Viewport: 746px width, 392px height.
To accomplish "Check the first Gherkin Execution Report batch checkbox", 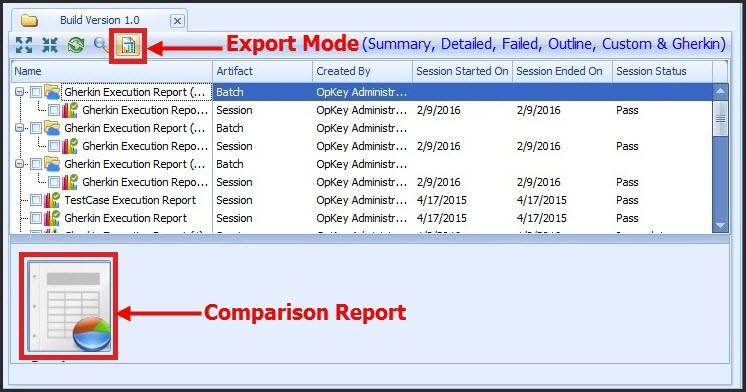I will 36,92.
